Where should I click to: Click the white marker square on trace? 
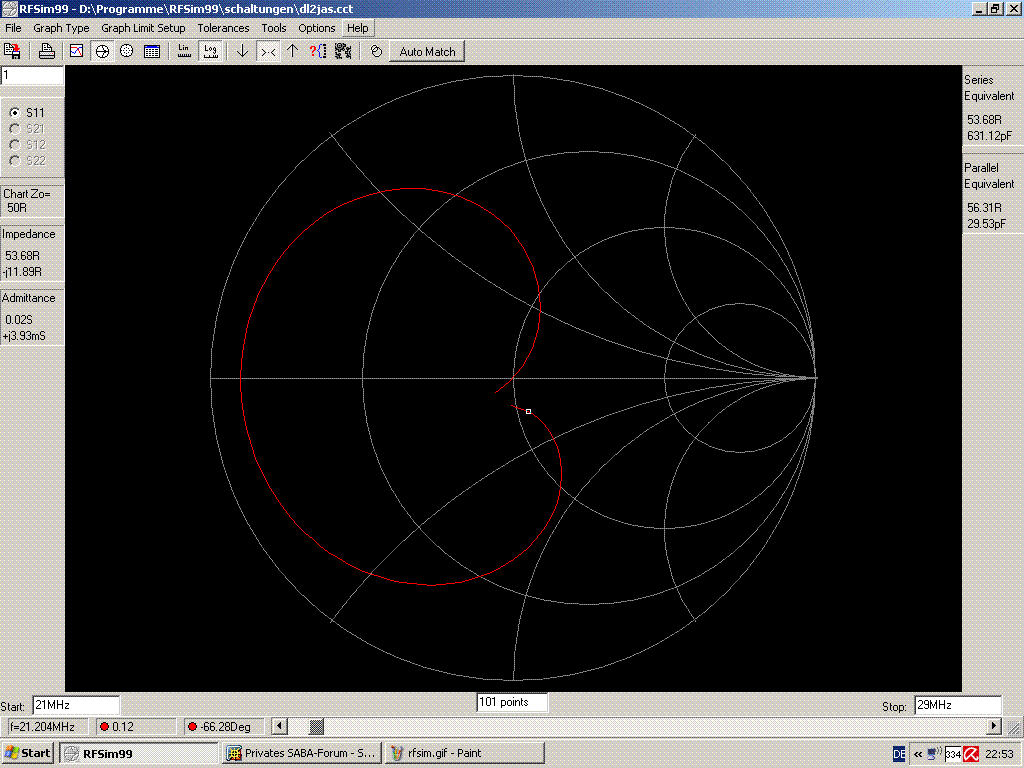(528, 411)
